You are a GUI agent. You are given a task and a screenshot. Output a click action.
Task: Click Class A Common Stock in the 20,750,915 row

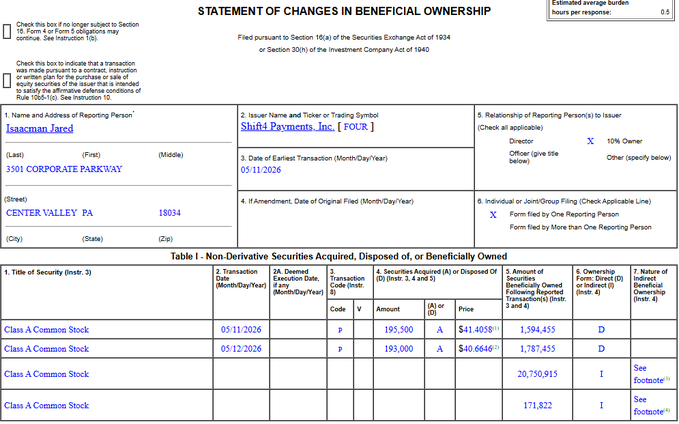(x=46, y=374)
